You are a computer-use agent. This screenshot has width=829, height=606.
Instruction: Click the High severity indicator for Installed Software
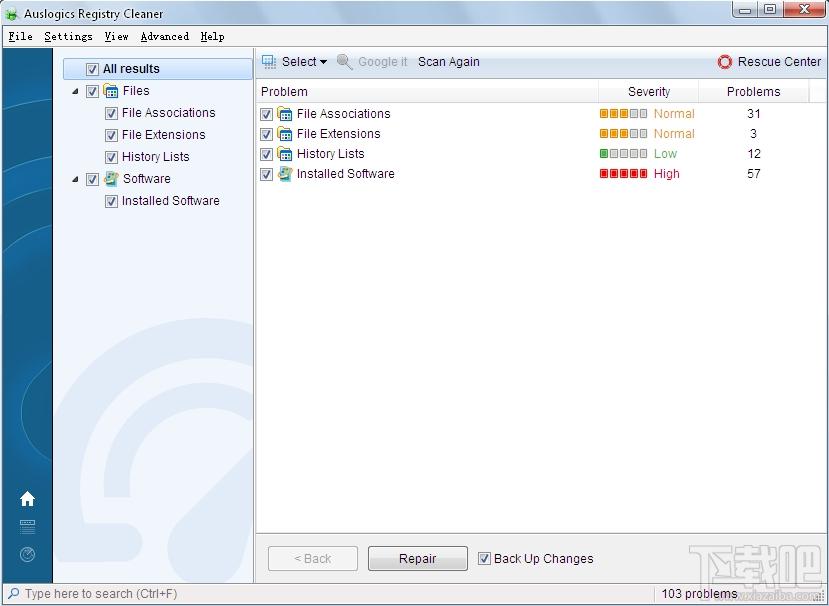click(x=623, y=174)
